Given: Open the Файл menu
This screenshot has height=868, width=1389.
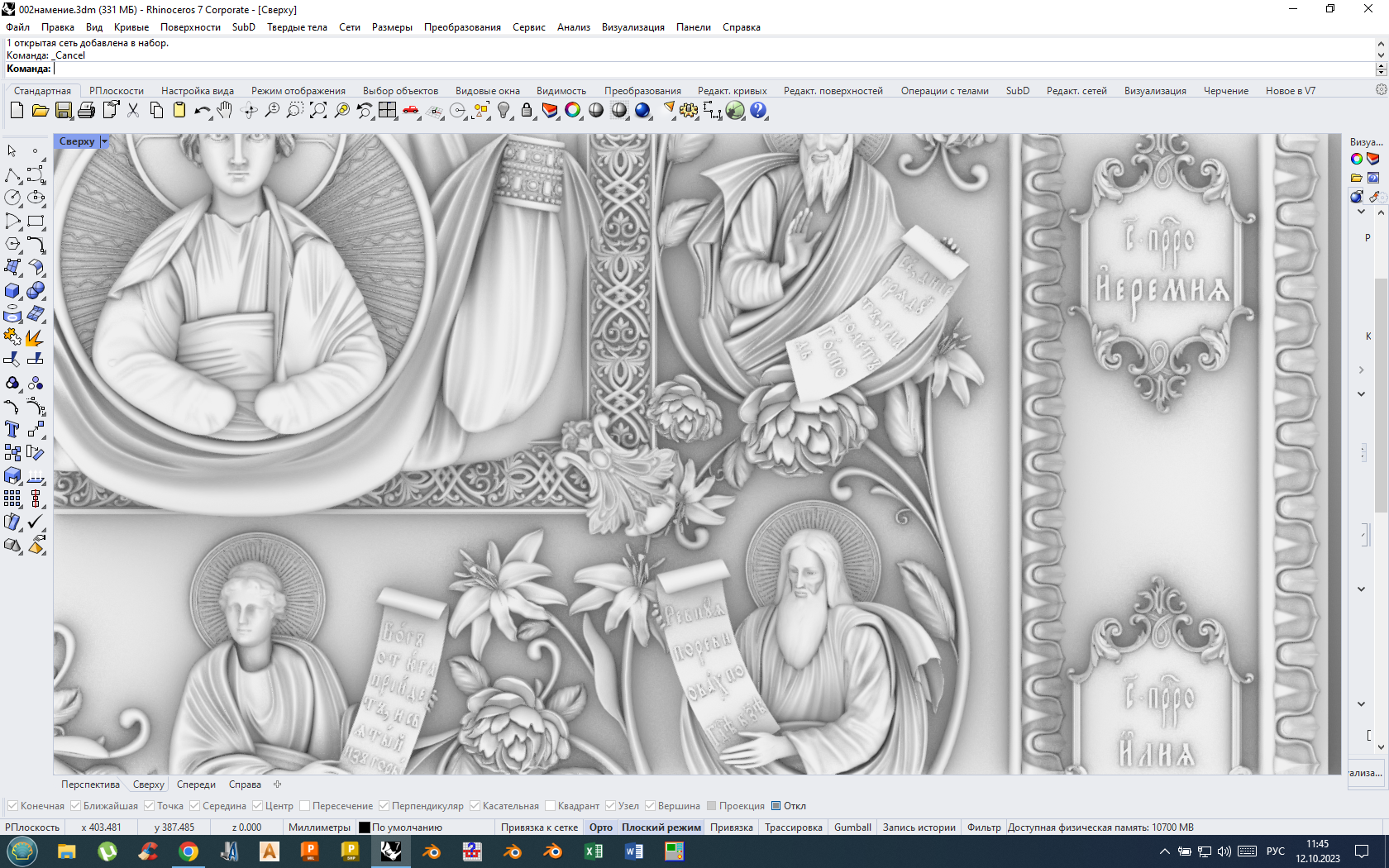Looking at the screenshot, I should click(x=17, y=27).
